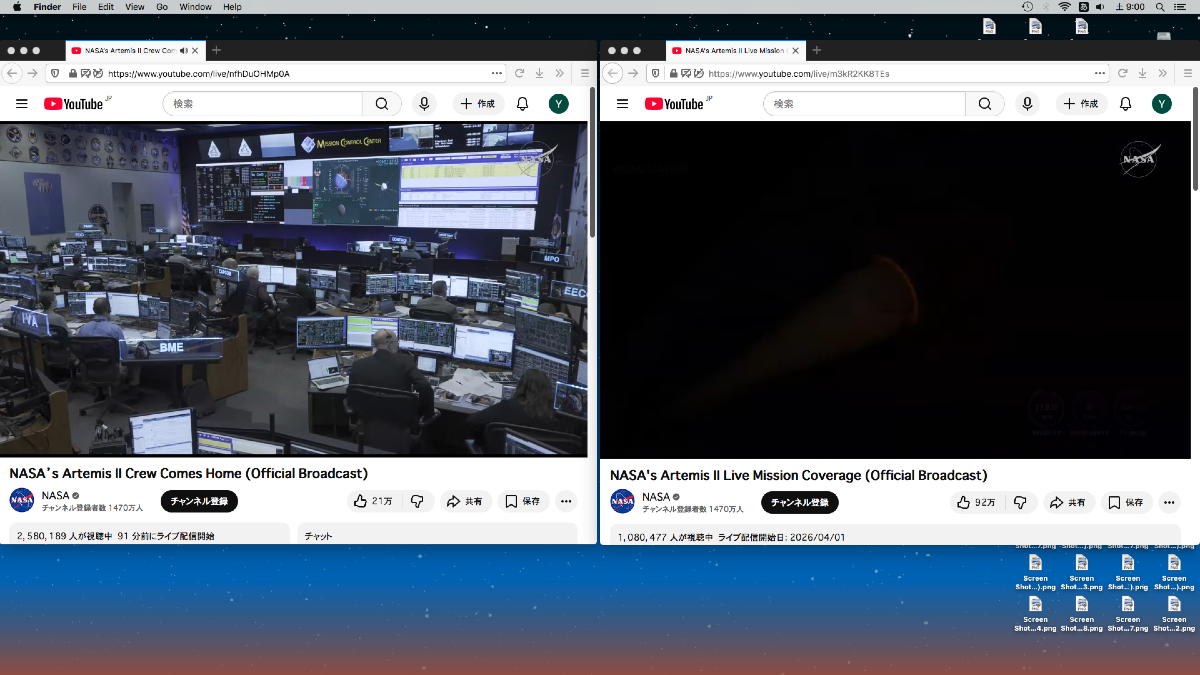Save the Live Mission Coverage video (保存)

click(1126, 502)
